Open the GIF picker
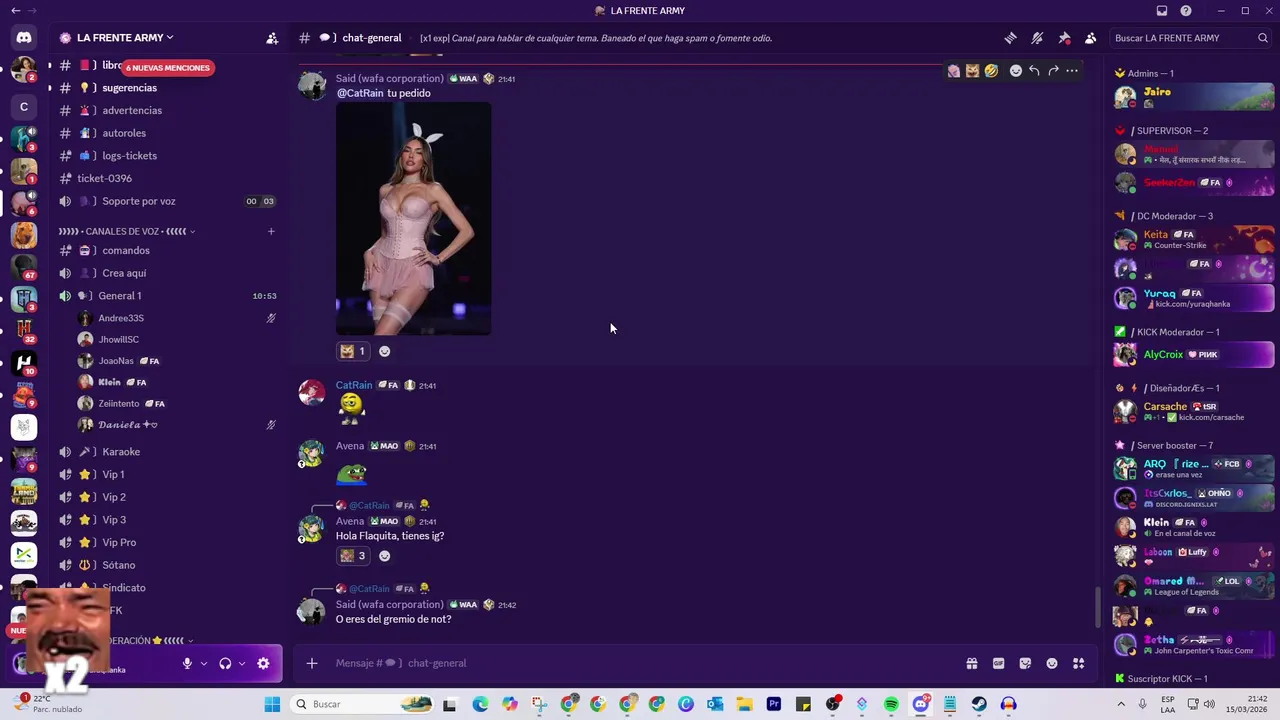Viewport: 1280px width, 720px height. point(998,663)
